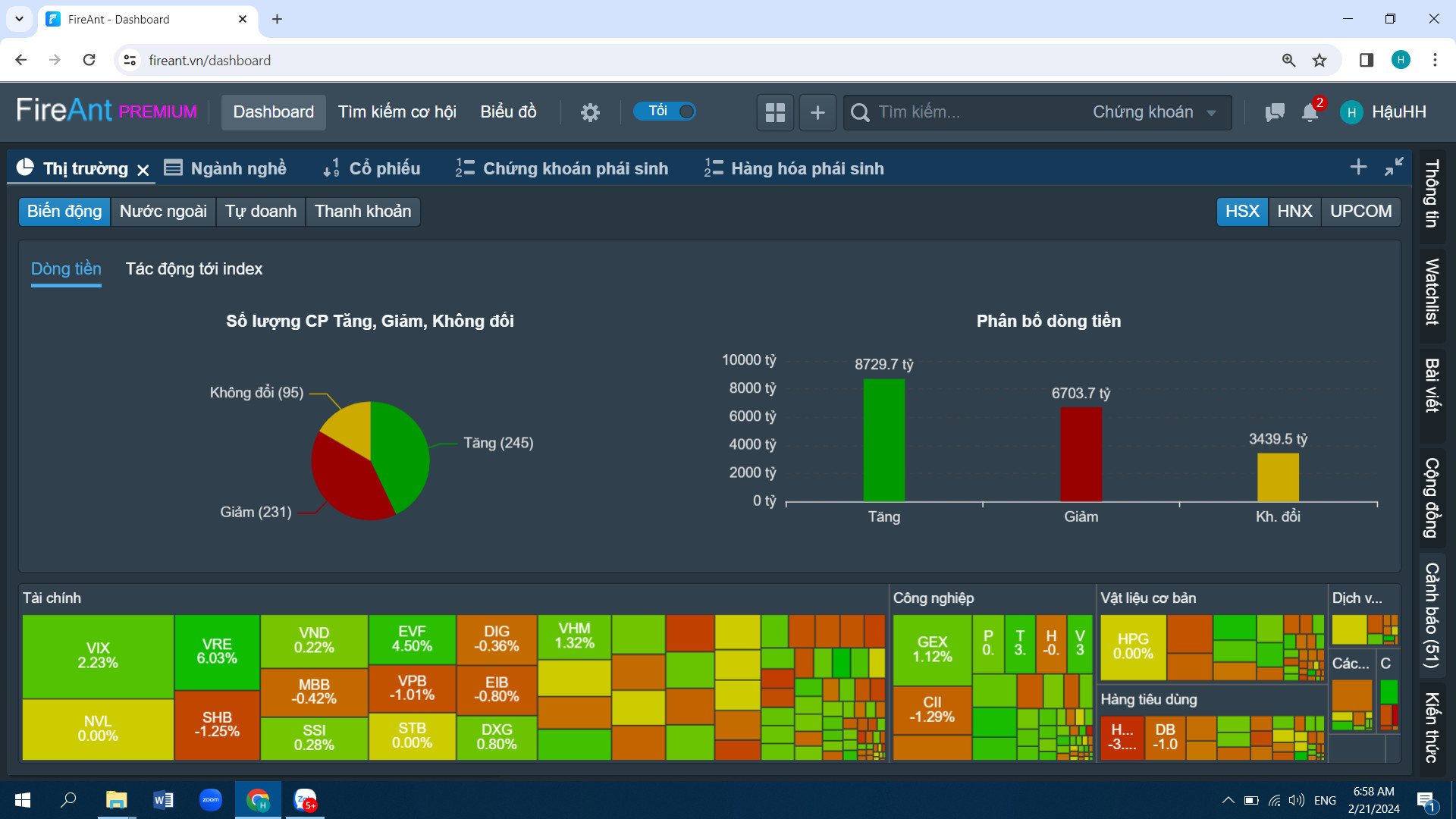Select the HNX exchange option

(1294, 211)
